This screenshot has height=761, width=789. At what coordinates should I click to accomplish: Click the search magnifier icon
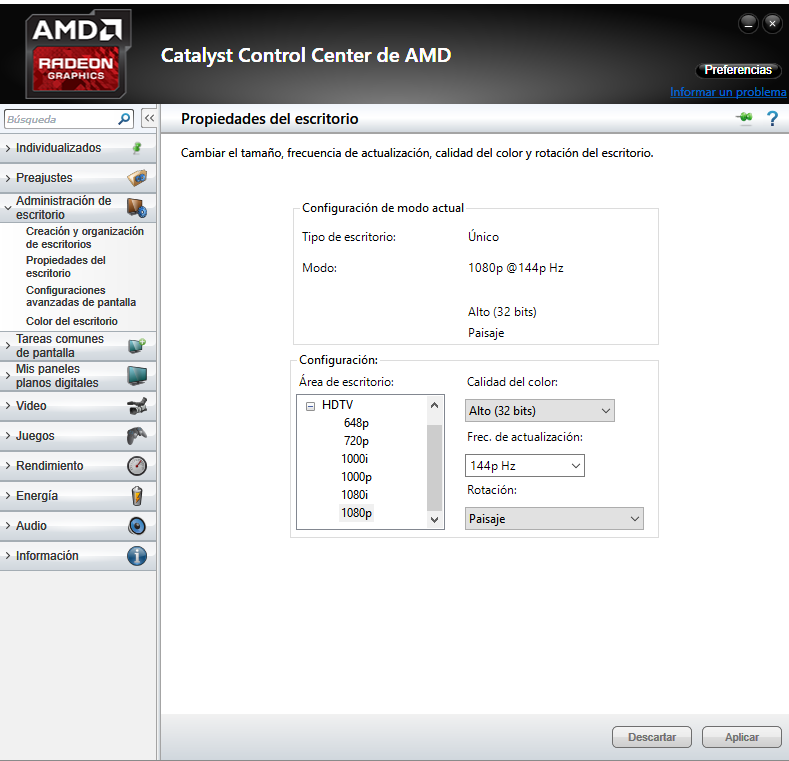(124, 119)
